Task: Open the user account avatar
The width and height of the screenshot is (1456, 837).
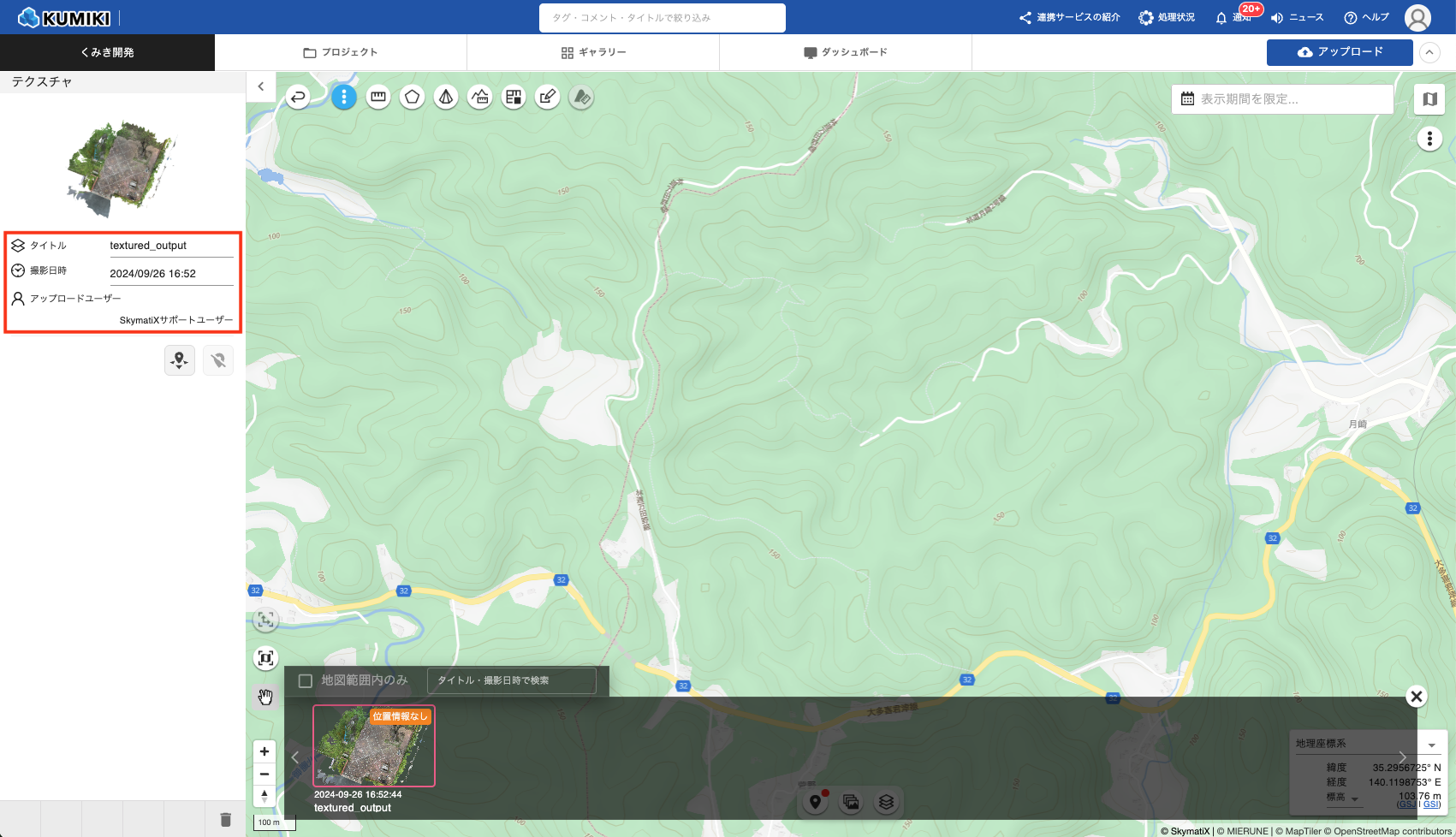Action: click(1418, 17)
